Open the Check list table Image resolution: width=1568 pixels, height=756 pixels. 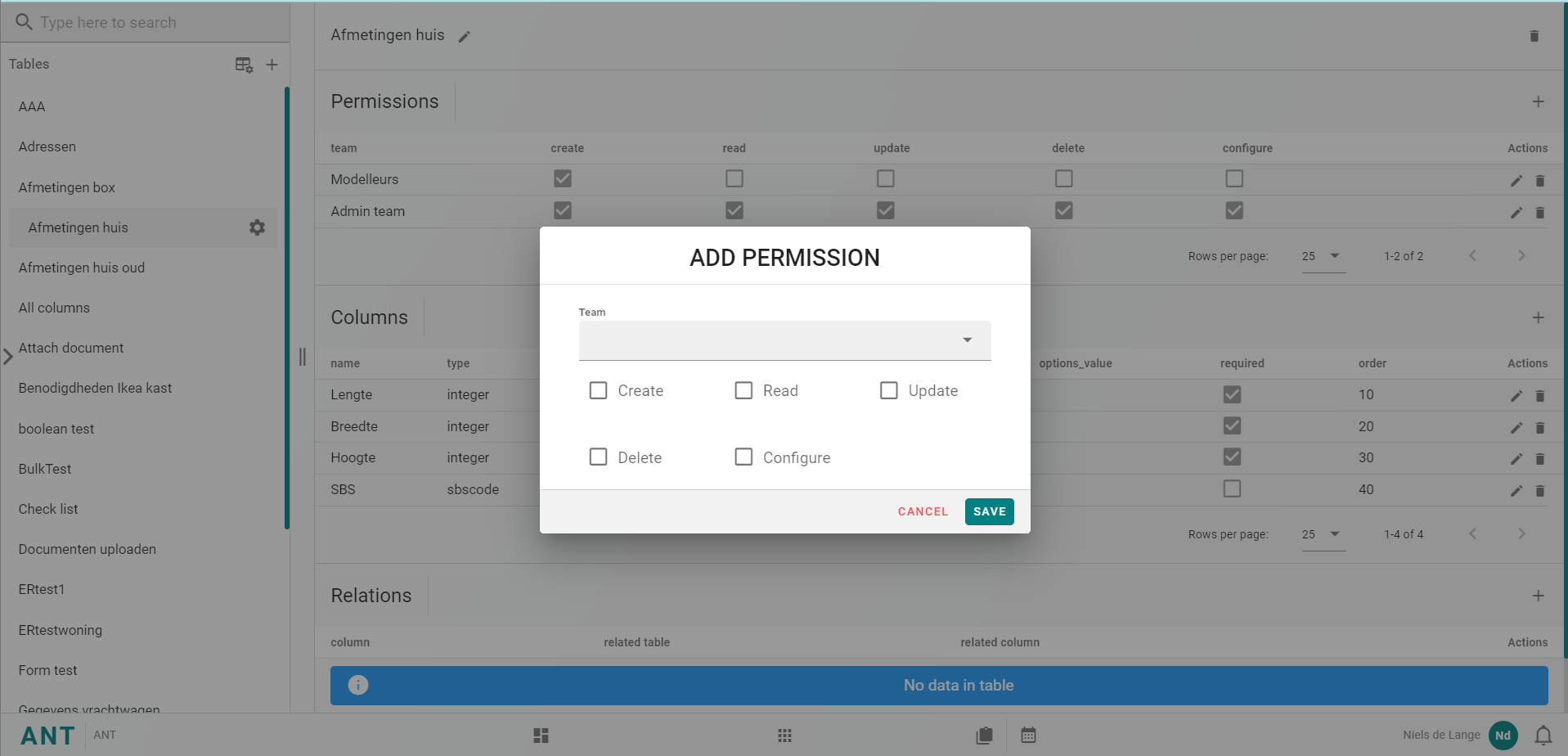coord(48,509)
